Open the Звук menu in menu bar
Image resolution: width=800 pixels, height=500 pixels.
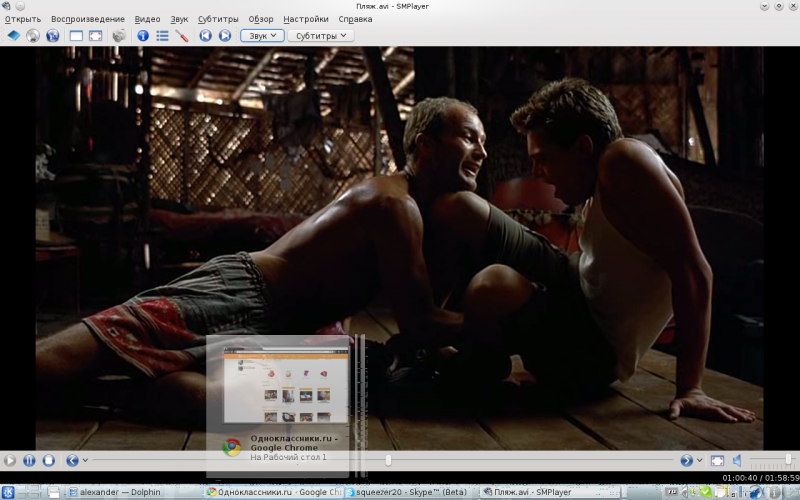[x=179, y=19]
